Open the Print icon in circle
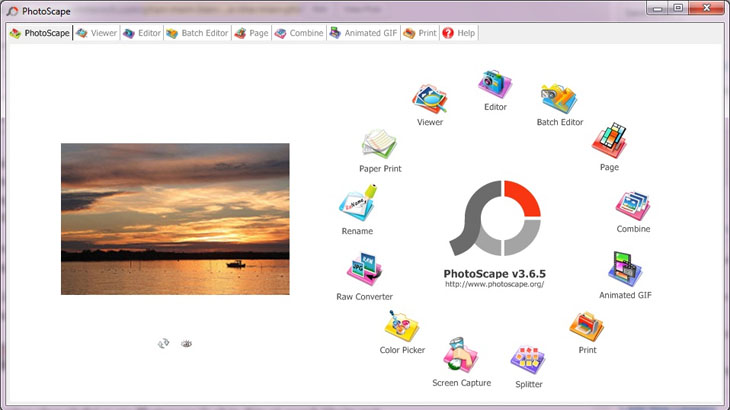Screen dimensions: 730x410 click(587, 327)
